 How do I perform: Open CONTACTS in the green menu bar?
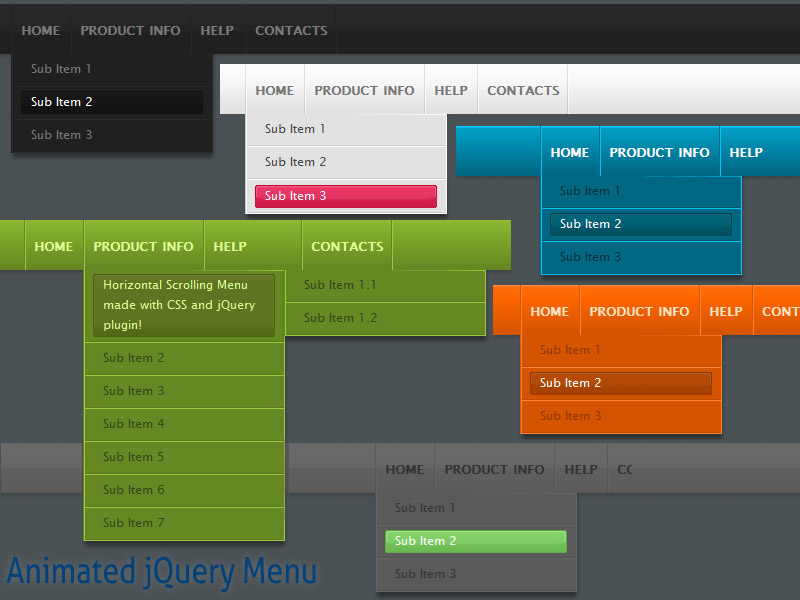pos(347,246)
